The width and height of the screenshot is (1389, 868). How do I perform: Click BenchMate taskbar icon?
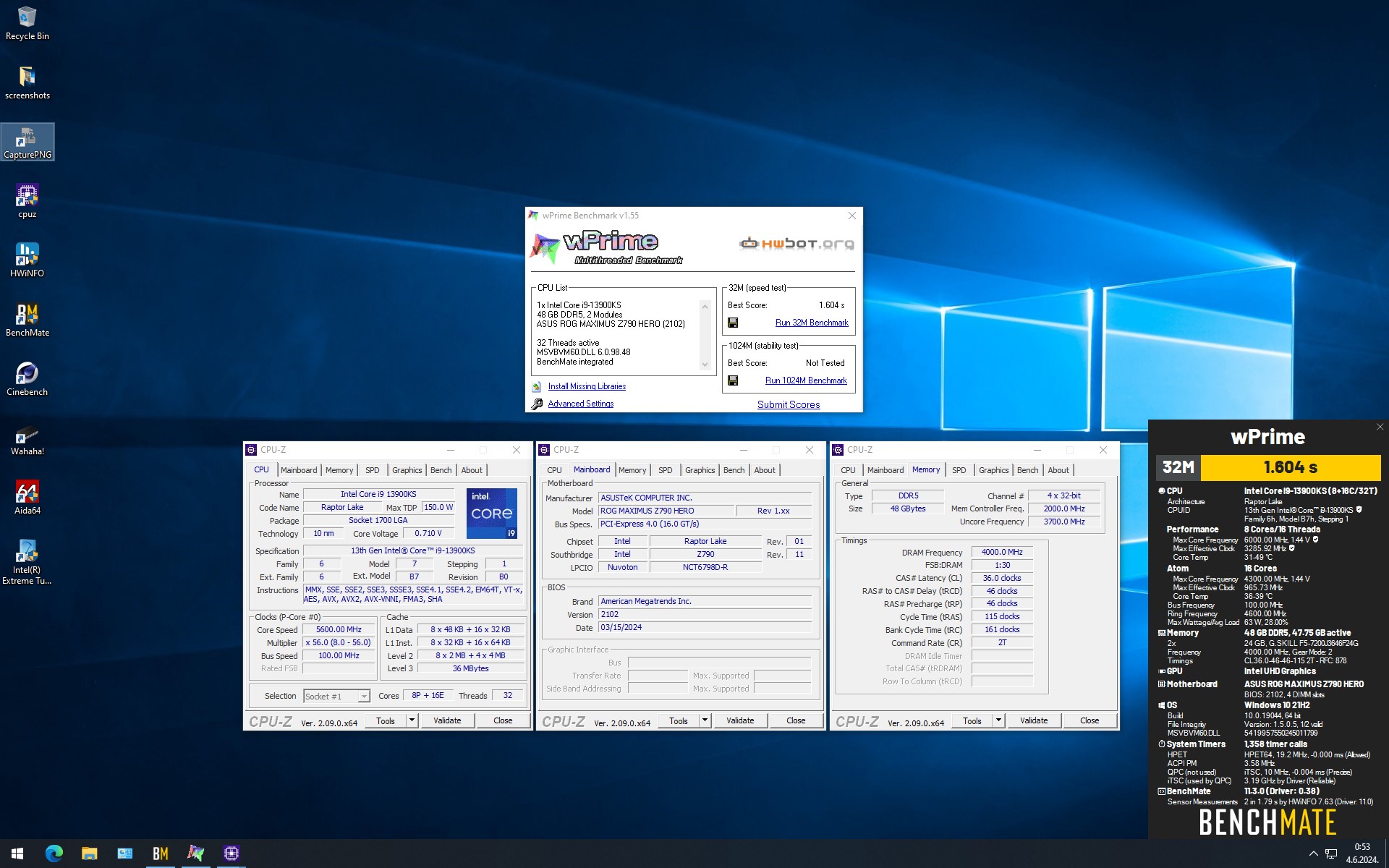pyautogui.click(x=160, y=854)
